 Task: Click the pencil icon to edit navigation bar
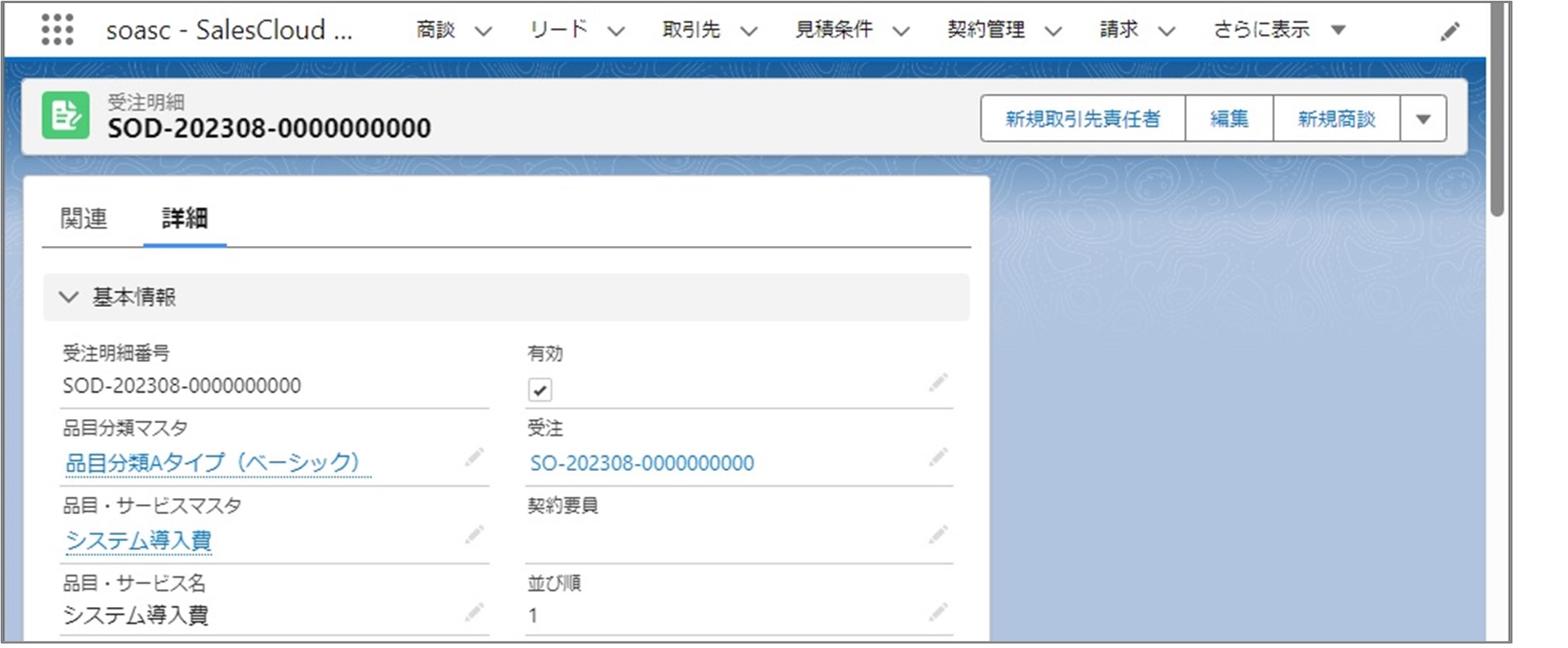[x=1450, y=31]
